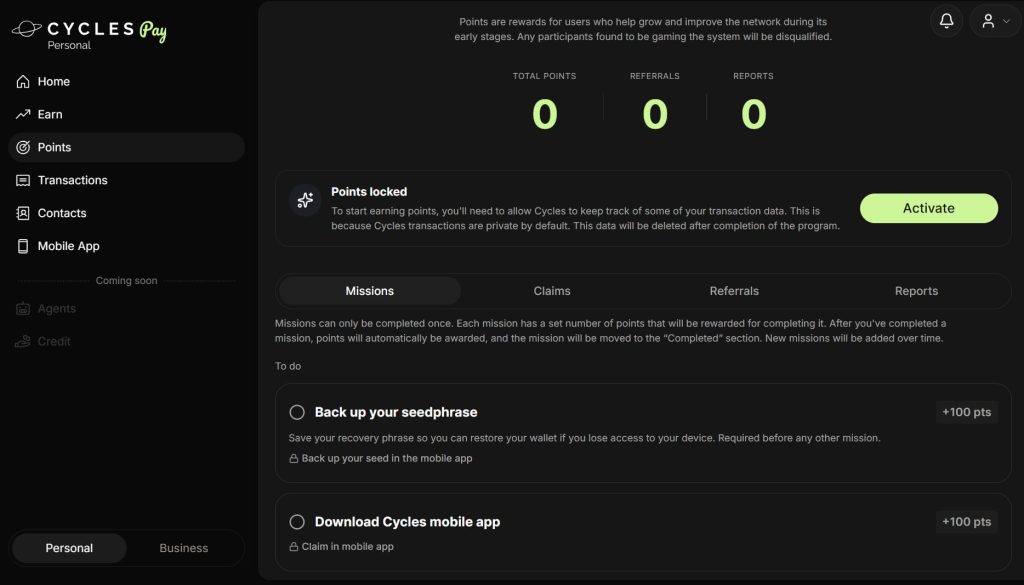Switch to Business account mode
The height and width of the screenshot is (585, 1024).
pyautogui.click(x=184, y=548)
